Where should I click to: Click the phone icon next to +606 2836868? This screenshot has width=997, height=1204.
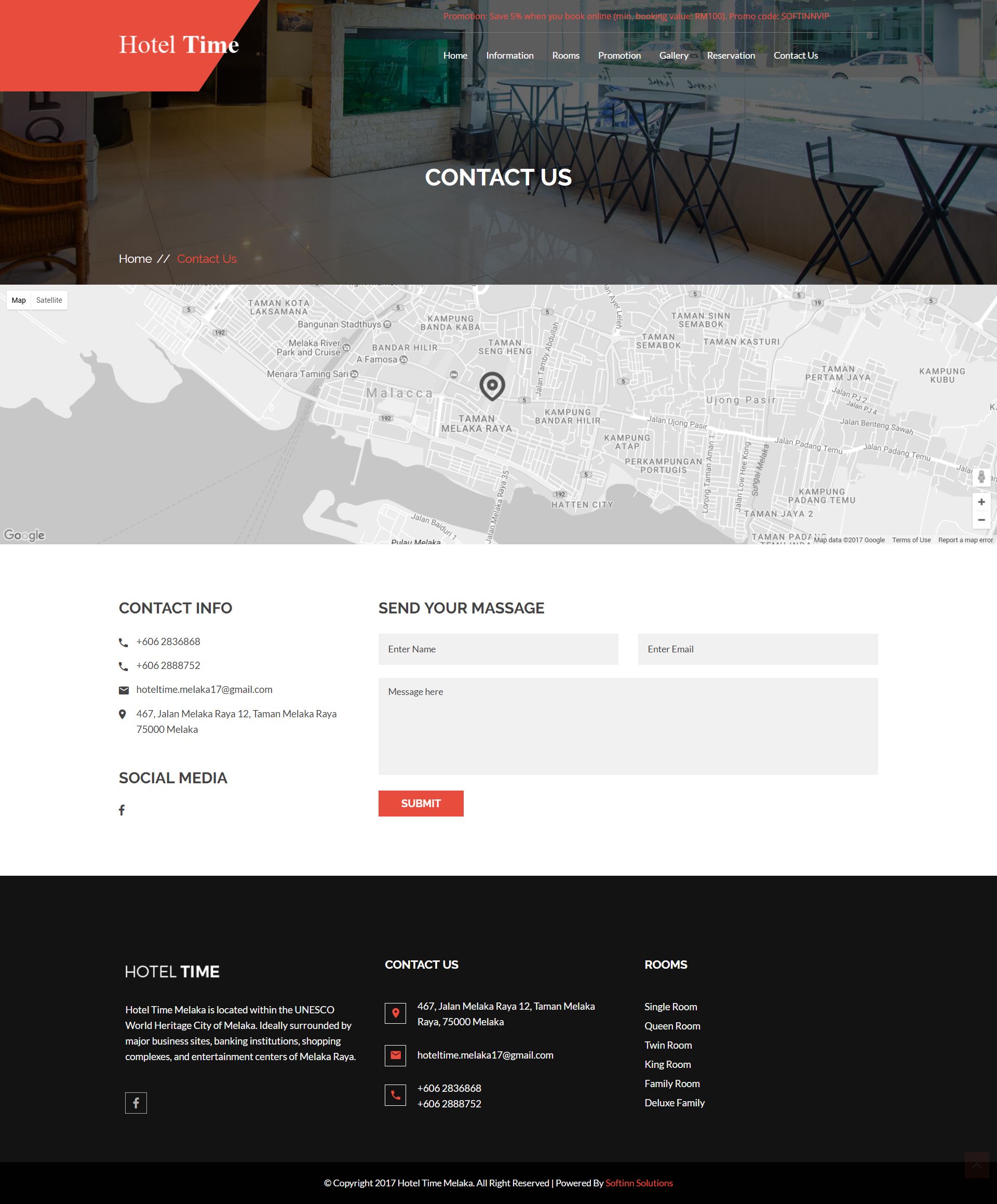click(x=123, y=643)
